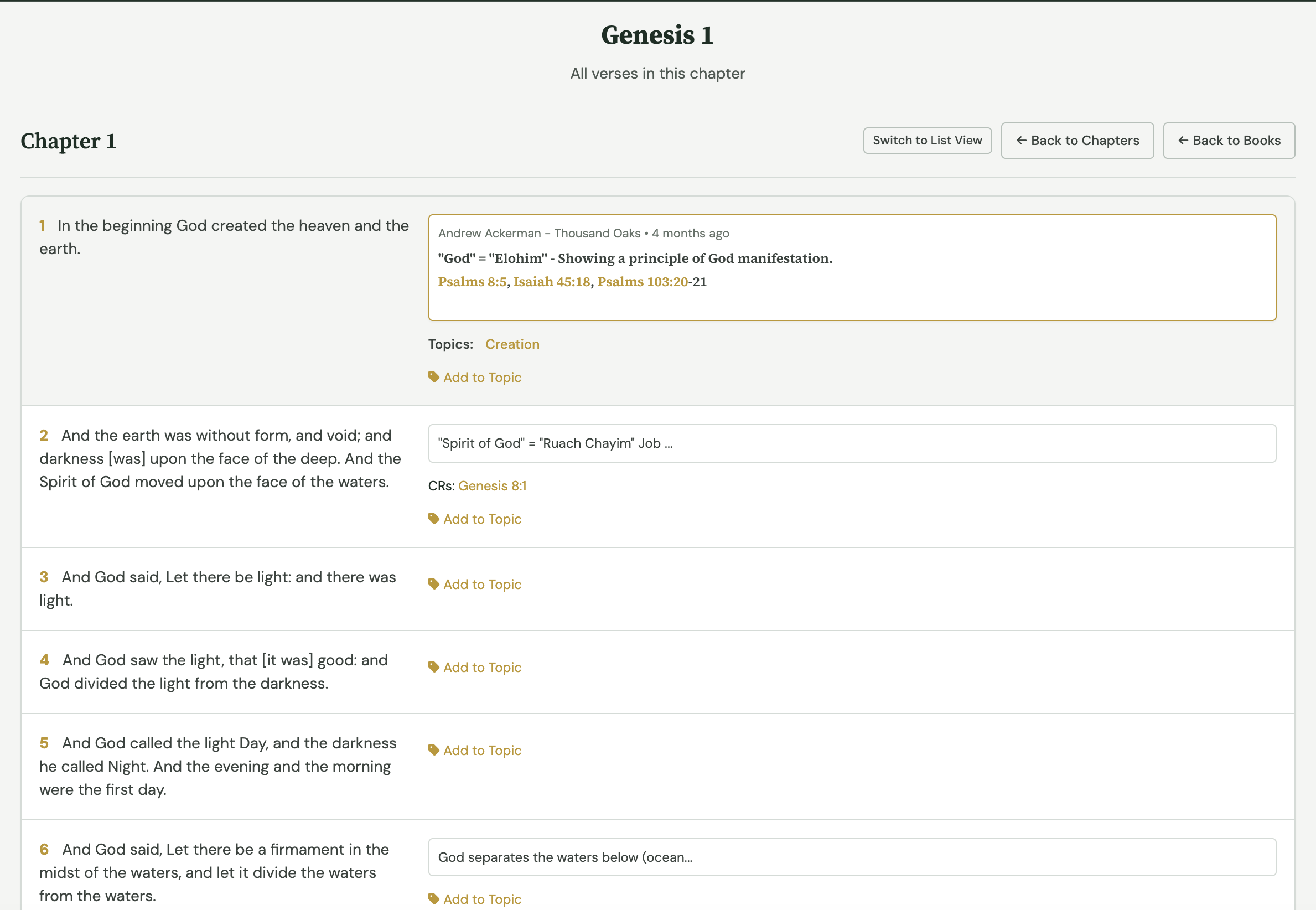
Task: Click verse number 1
Action: pyautogui.click(x=42, y=226)
